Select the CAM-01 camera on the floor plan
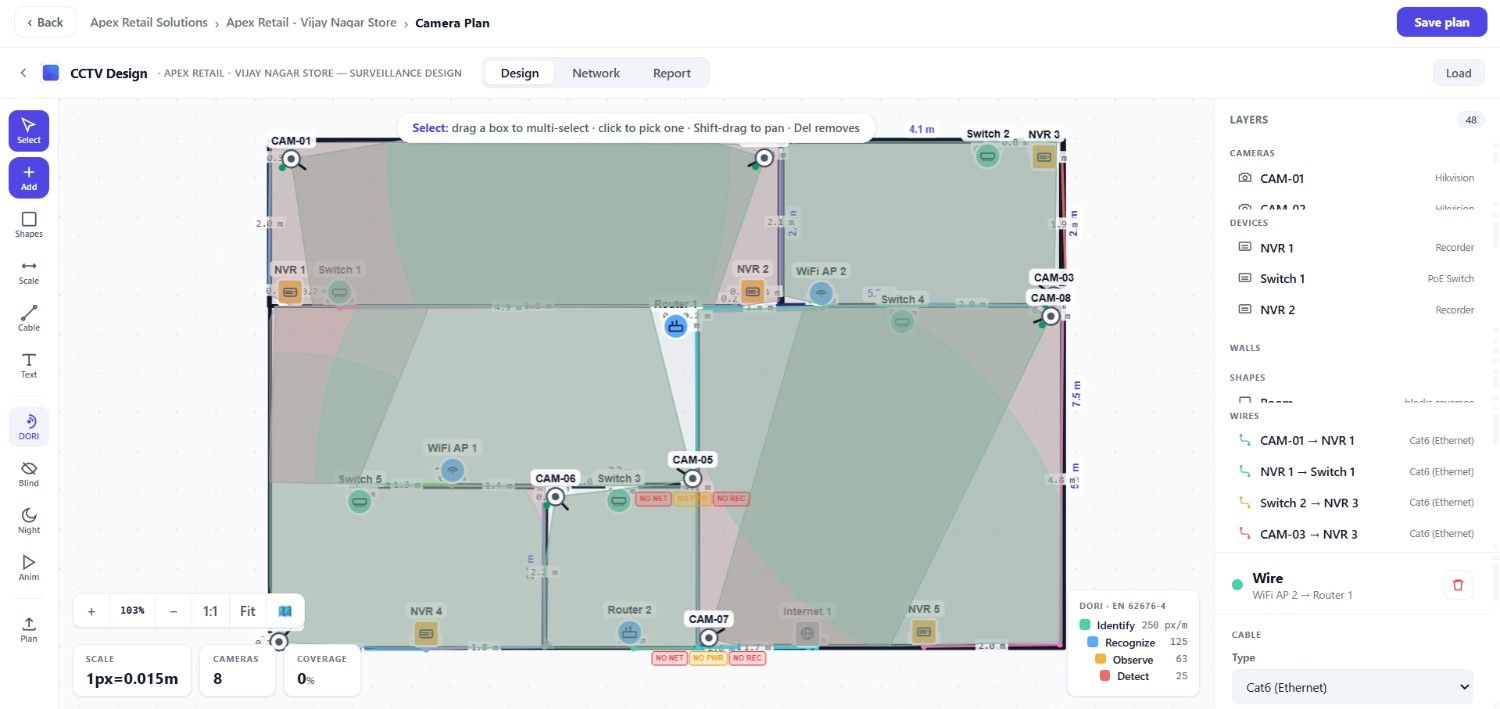The image size is (1500, 709). tap(291, 159)
